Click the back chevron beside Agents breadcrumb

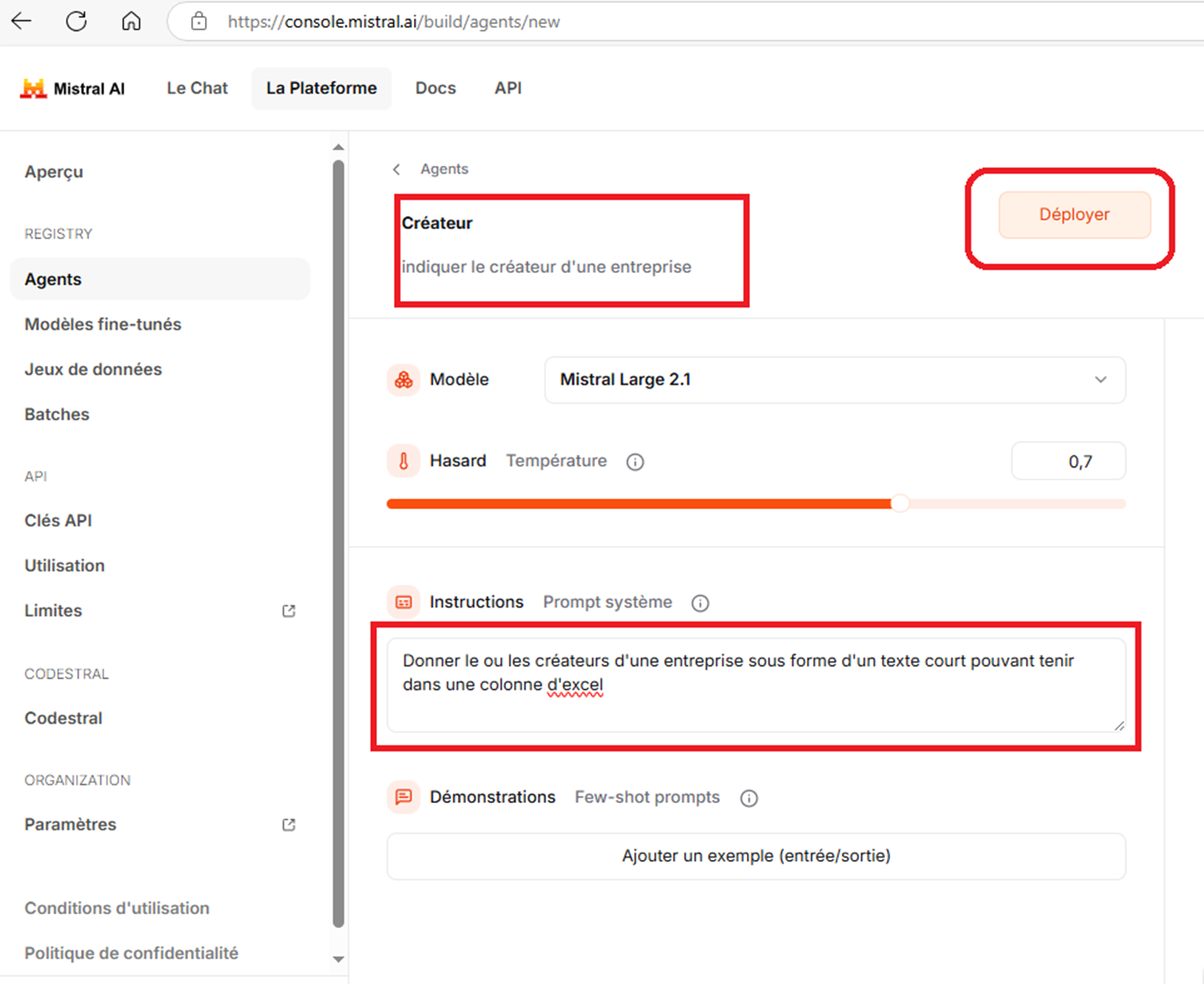(x=396, y=169)
